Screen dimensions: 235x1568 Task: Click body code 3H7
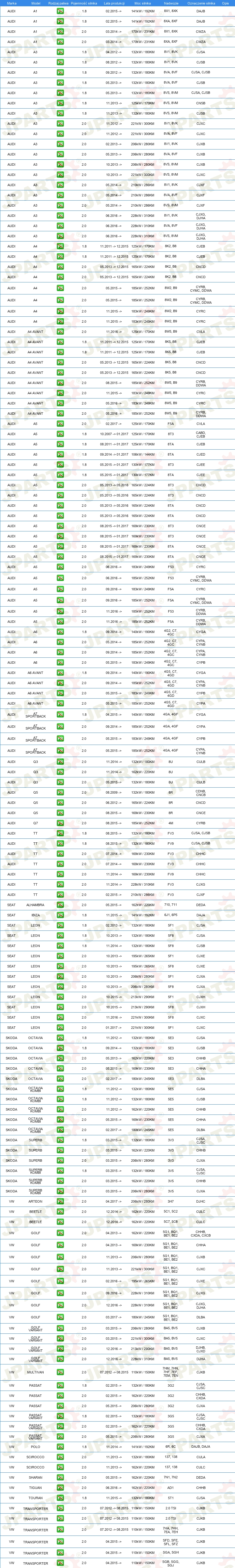pos(171,1202)
